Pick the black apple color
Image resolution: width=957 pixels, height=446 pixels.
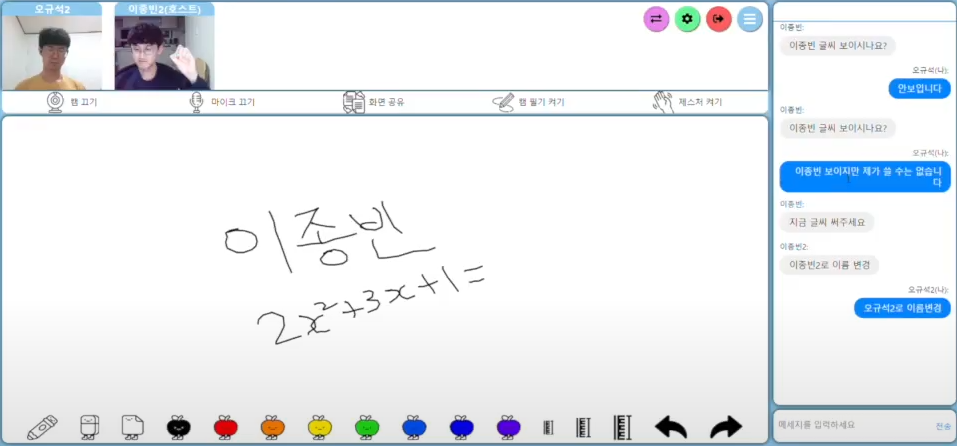[x=179, y=426]
